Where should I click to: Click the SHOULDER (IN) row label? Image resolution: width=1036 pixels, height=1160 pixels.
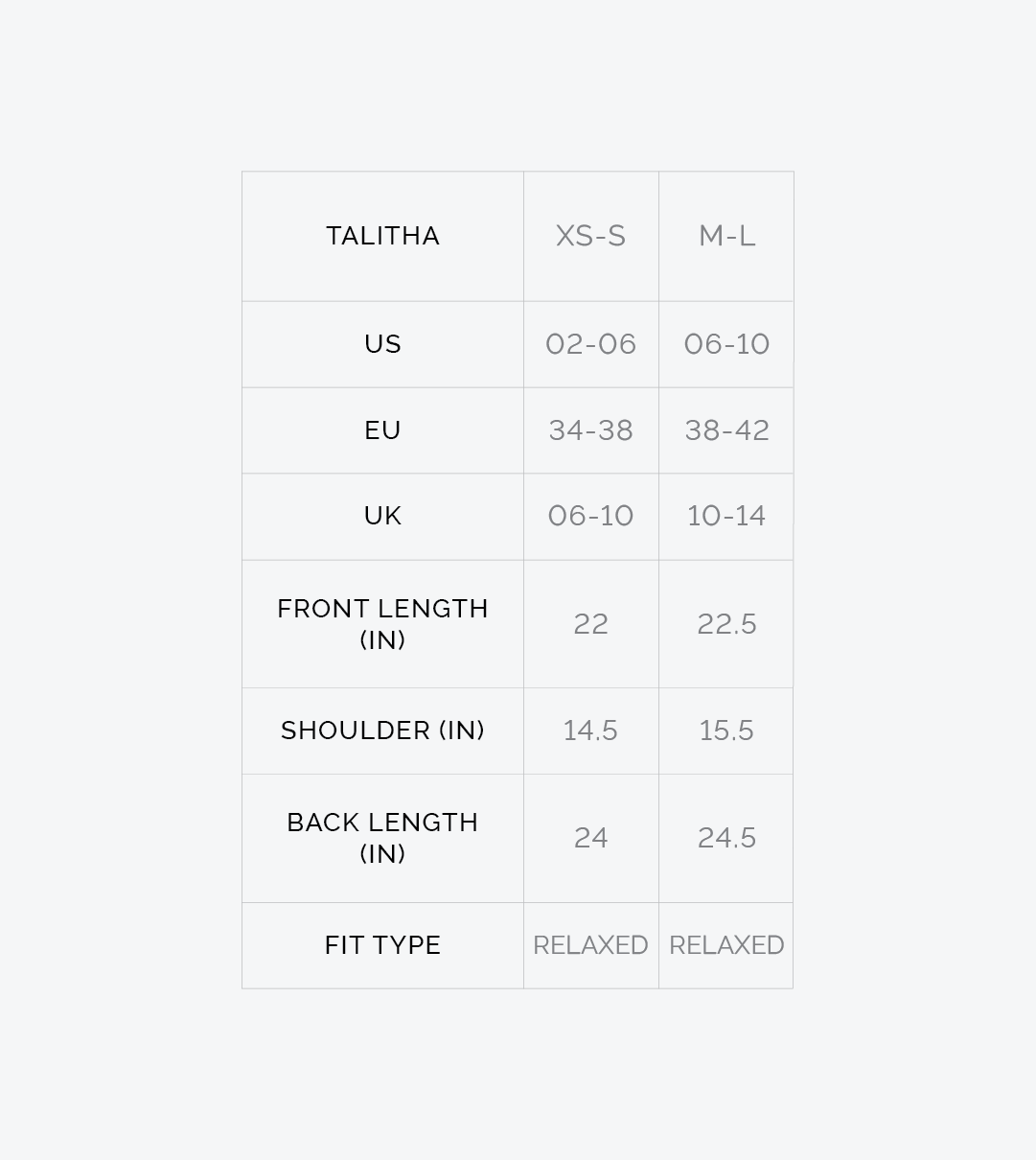[382, 731]
